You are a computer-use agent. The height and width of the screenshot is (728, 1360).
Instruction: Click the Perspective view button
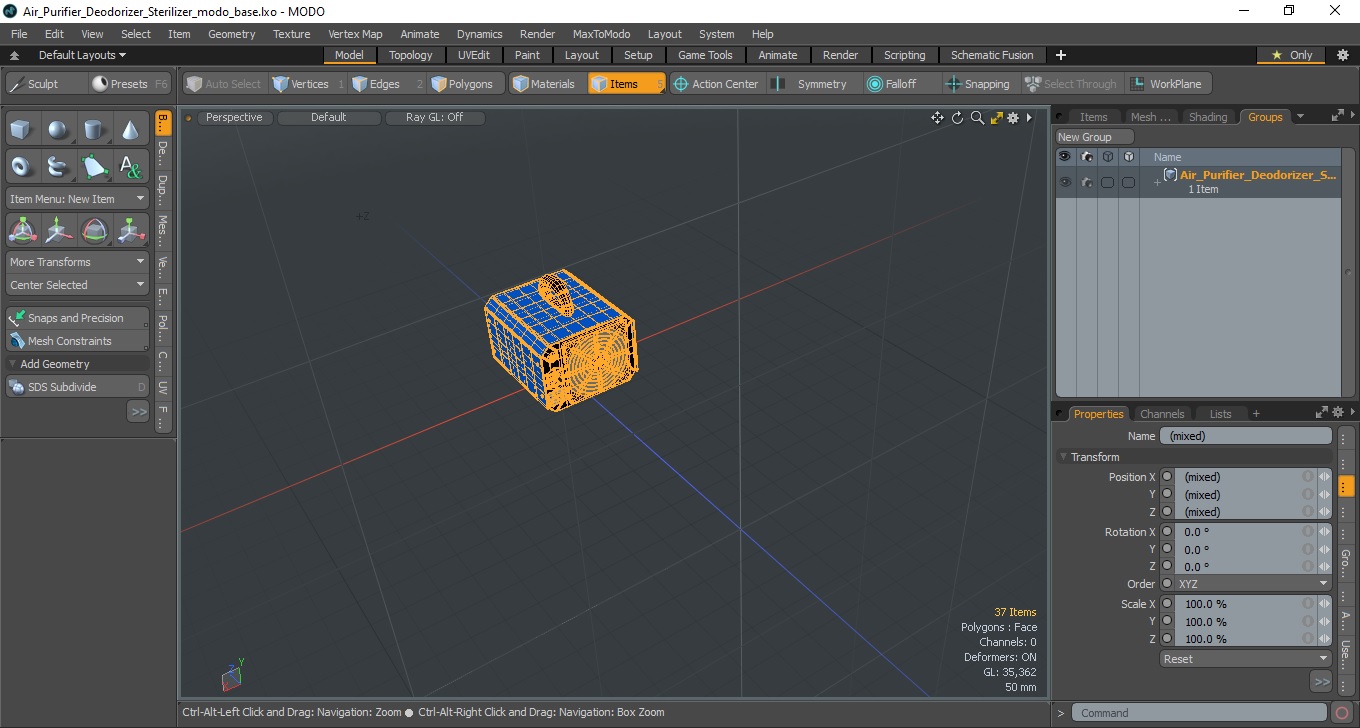234,117
